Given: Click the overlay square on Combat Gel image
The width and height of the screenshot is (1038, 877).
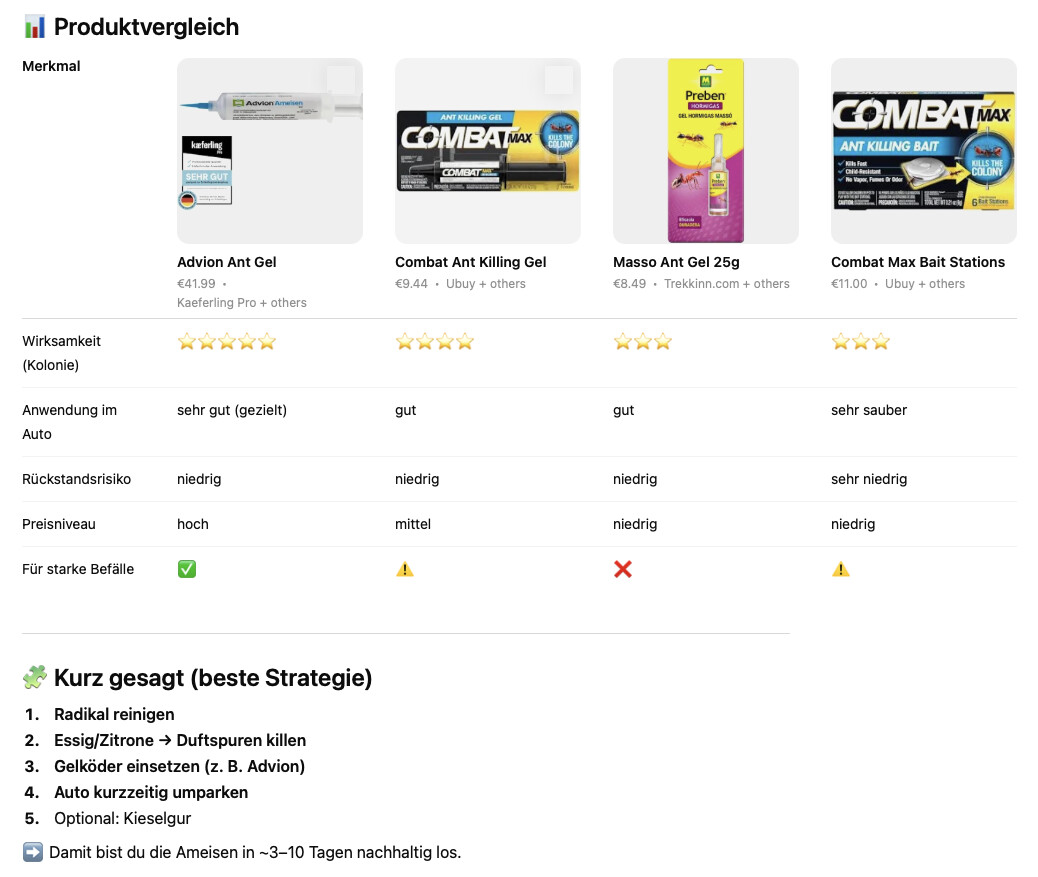Looking at the screenshot, I should click(x=559, y=80).
